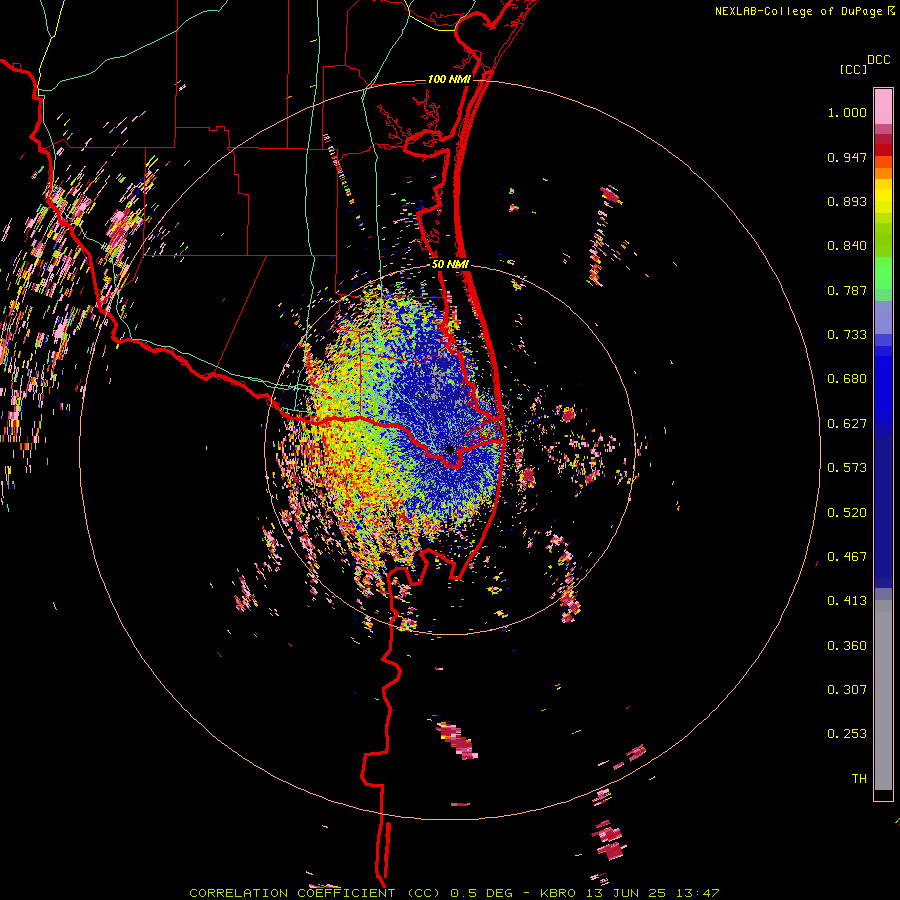Click the 0.360 color scale value
The width and height of the screenshot is (900, 900).
pyautogui.click(x=847, y=646)
